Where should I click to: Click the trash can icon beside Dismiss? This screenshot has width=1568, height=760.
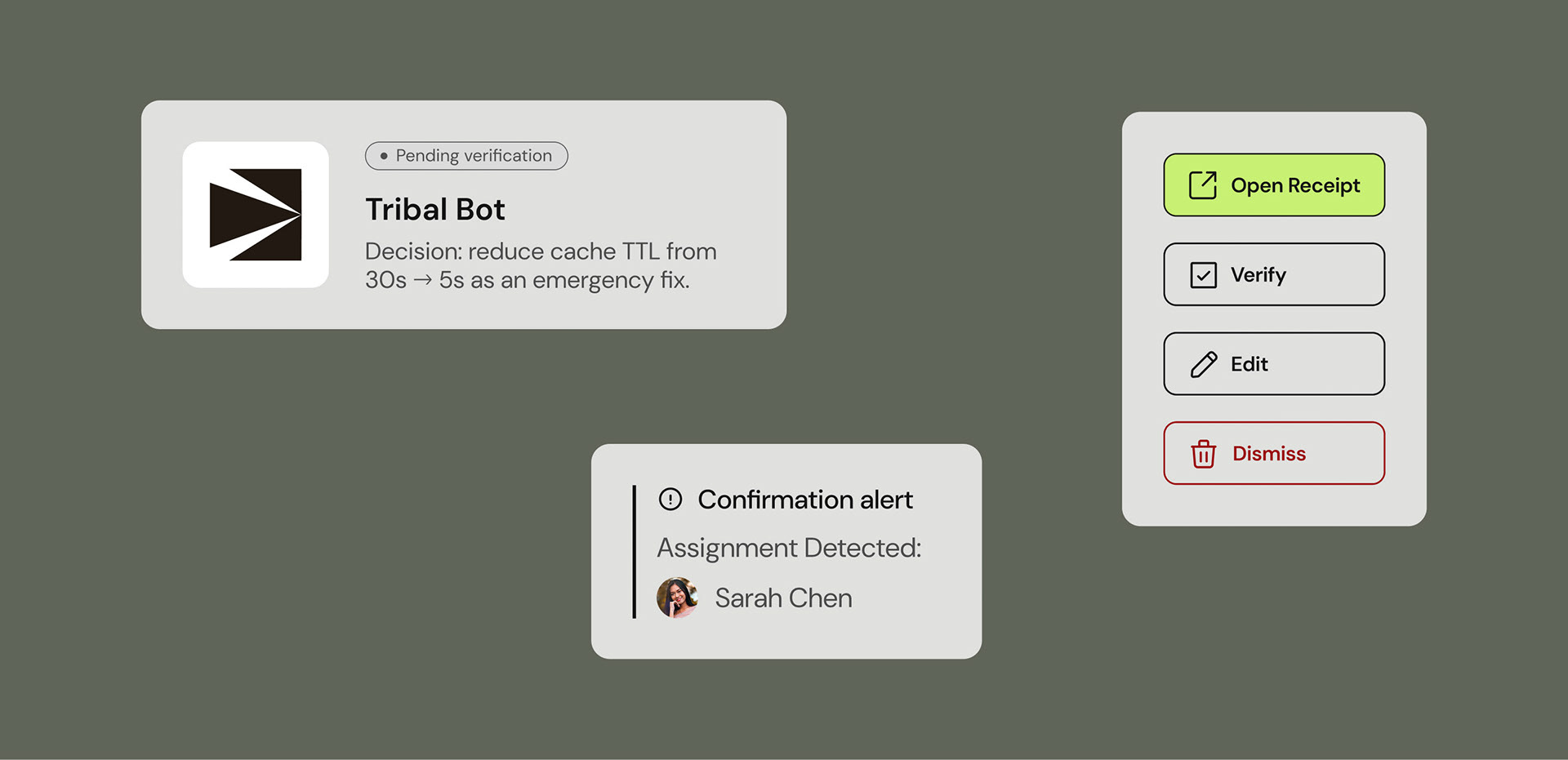pos(1203,454)
